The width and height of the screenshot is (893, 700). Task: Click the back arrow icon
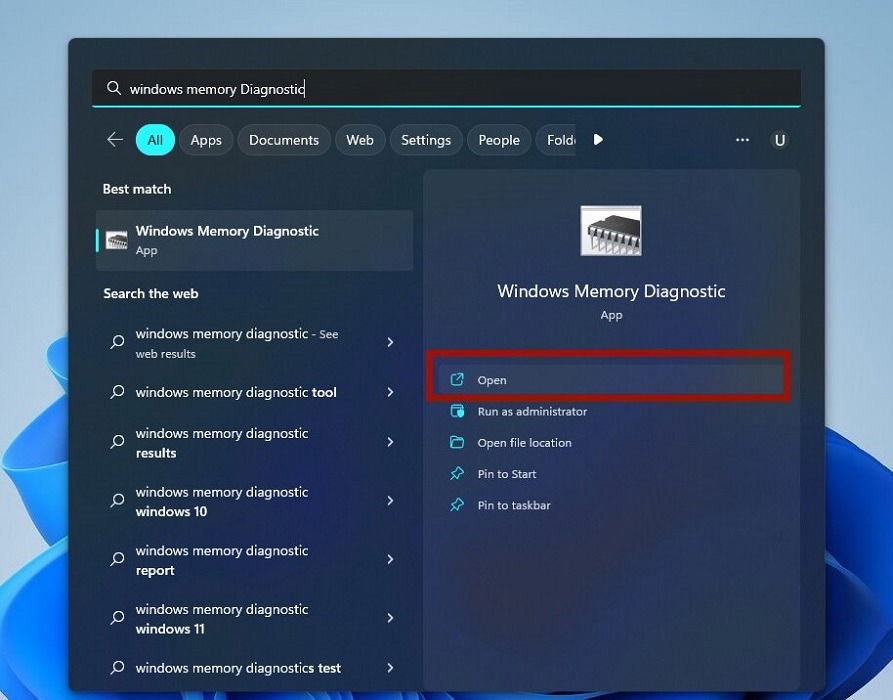115,140
